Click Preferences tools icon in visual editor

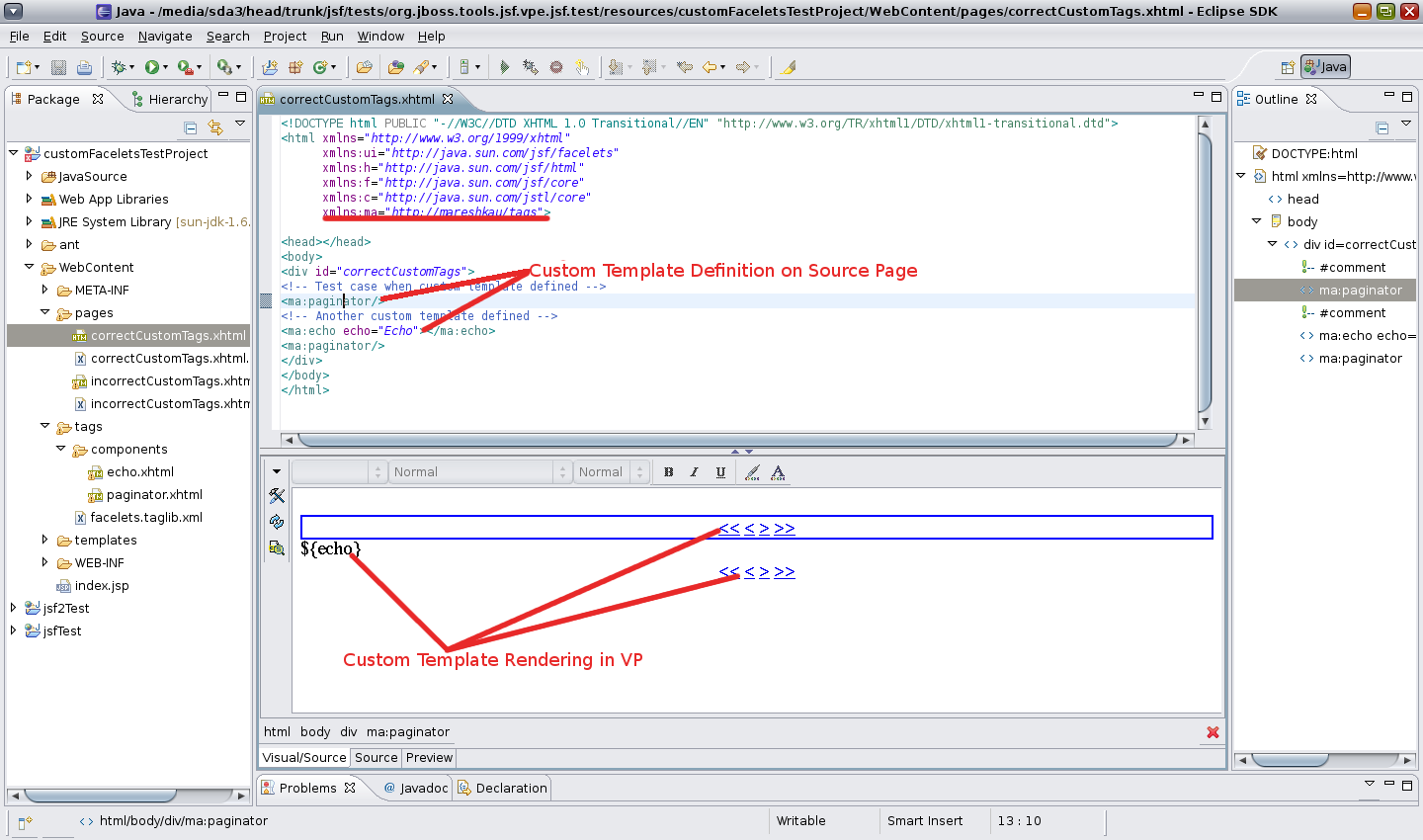[x=277, y=496]
